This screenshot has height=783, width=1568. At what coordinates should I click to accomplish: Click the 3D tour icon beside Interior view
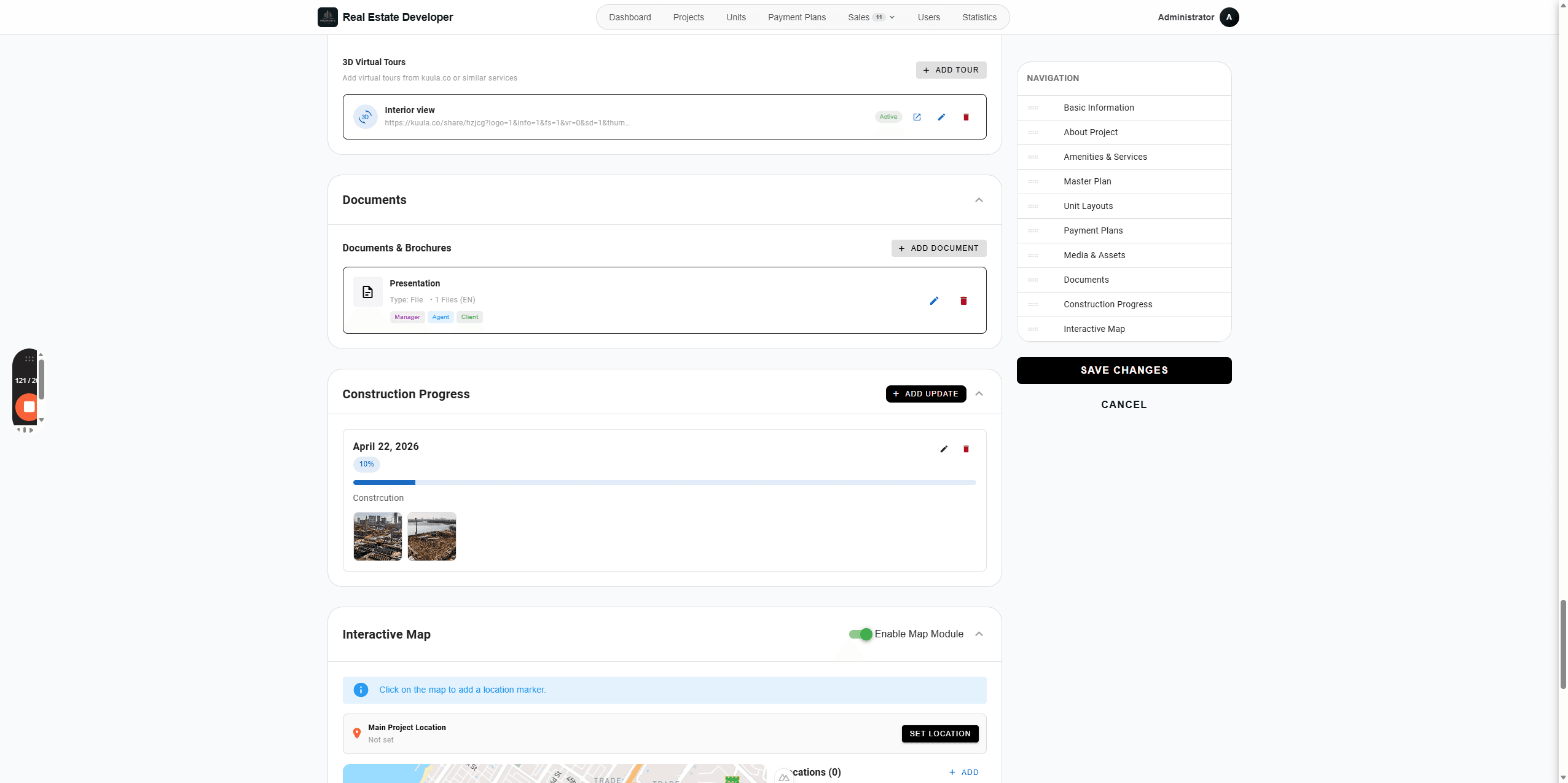[365, 117]
